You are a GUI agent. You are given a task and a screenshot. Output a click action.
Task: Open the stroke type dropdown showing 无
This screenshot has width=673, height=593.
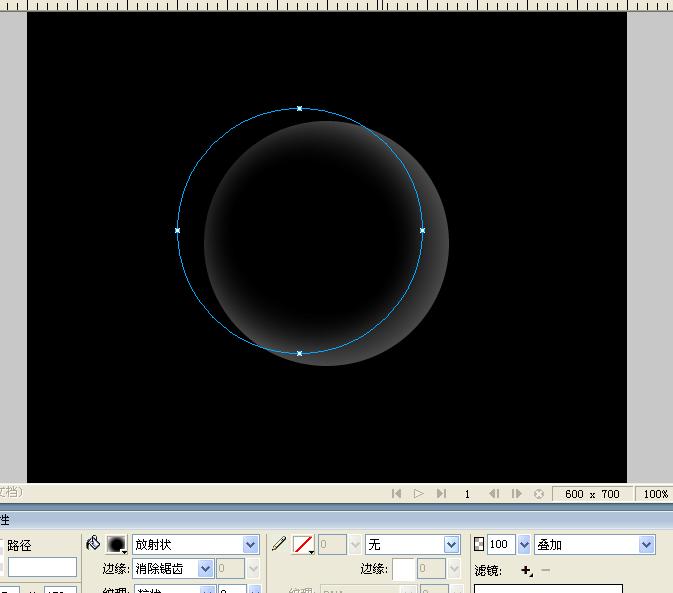412,545
